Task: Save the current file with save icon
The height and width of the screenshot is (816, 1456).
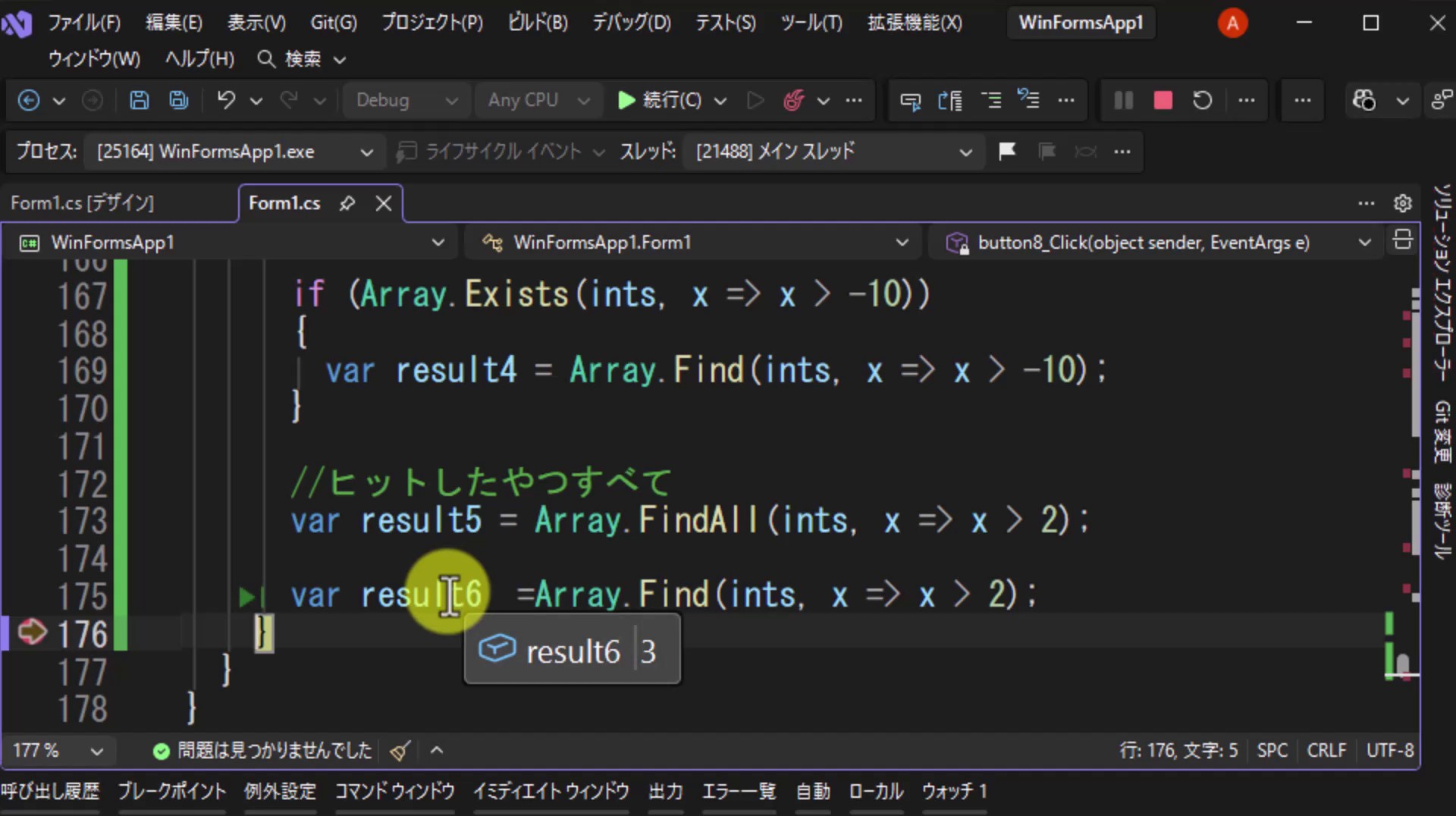Action: click(x=140, y=100)
